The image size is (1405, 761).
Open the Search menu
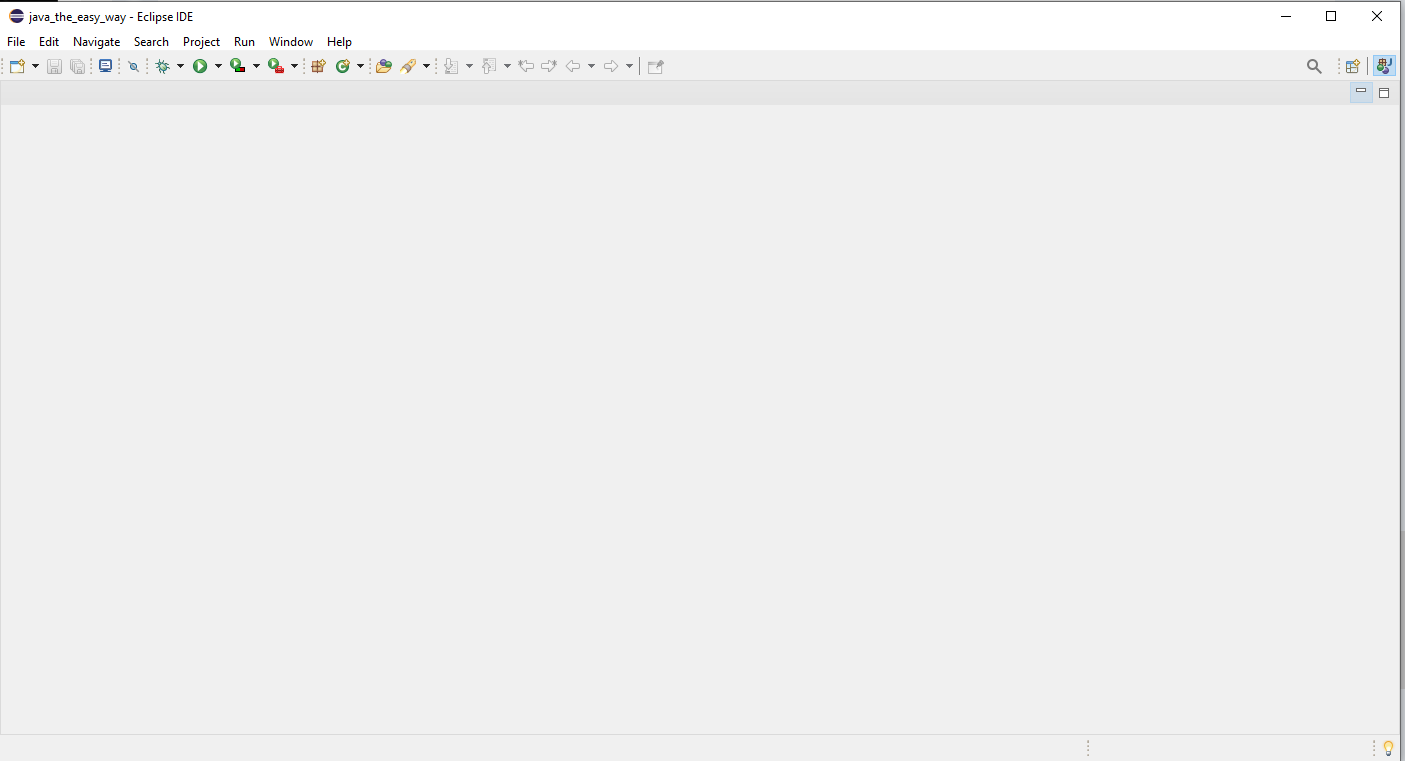point(151,42)
